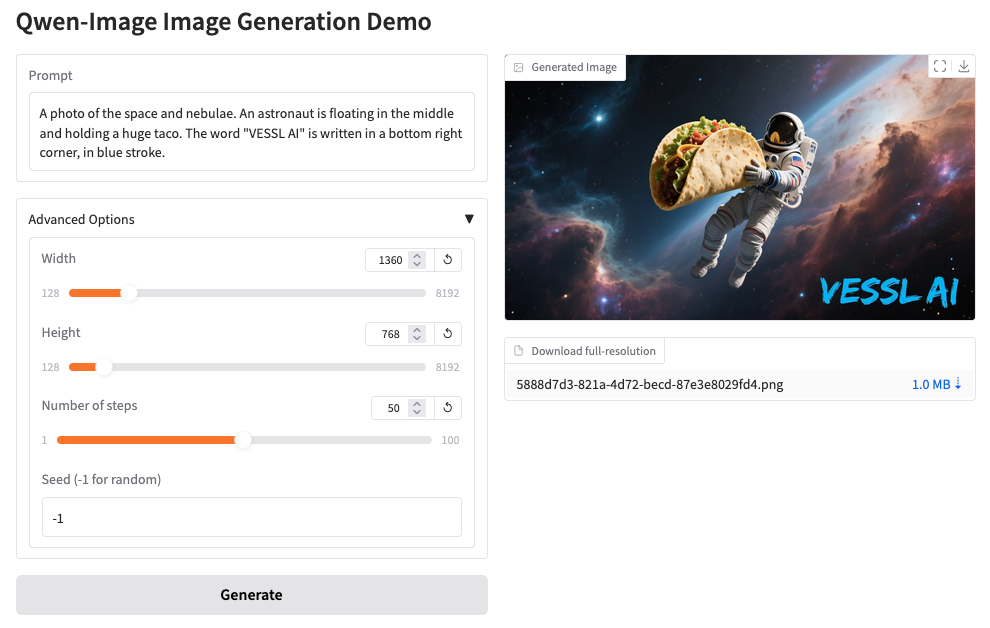Click the Height slider handle
990x628 pixels.
[x=104, y=367]
